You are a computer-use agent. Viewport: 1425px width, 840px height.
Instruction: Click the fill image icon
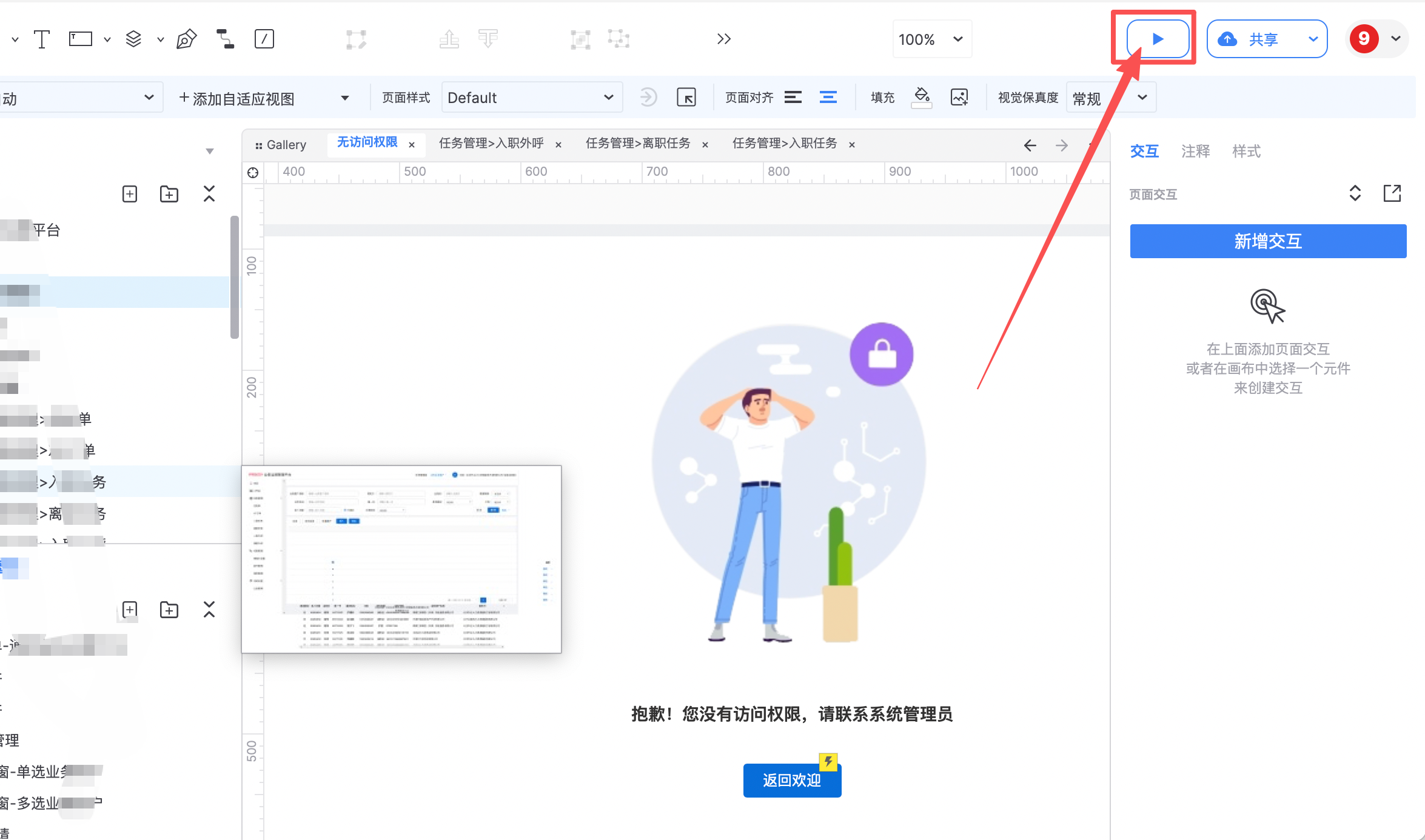click(x=959, y=97)
